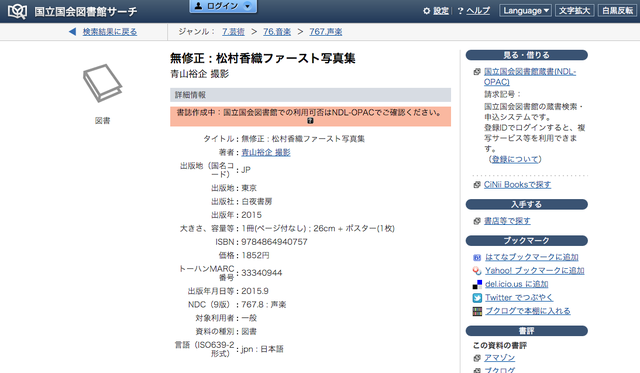
Task: Click the help icon in orange notice
Action: [310, 121]
